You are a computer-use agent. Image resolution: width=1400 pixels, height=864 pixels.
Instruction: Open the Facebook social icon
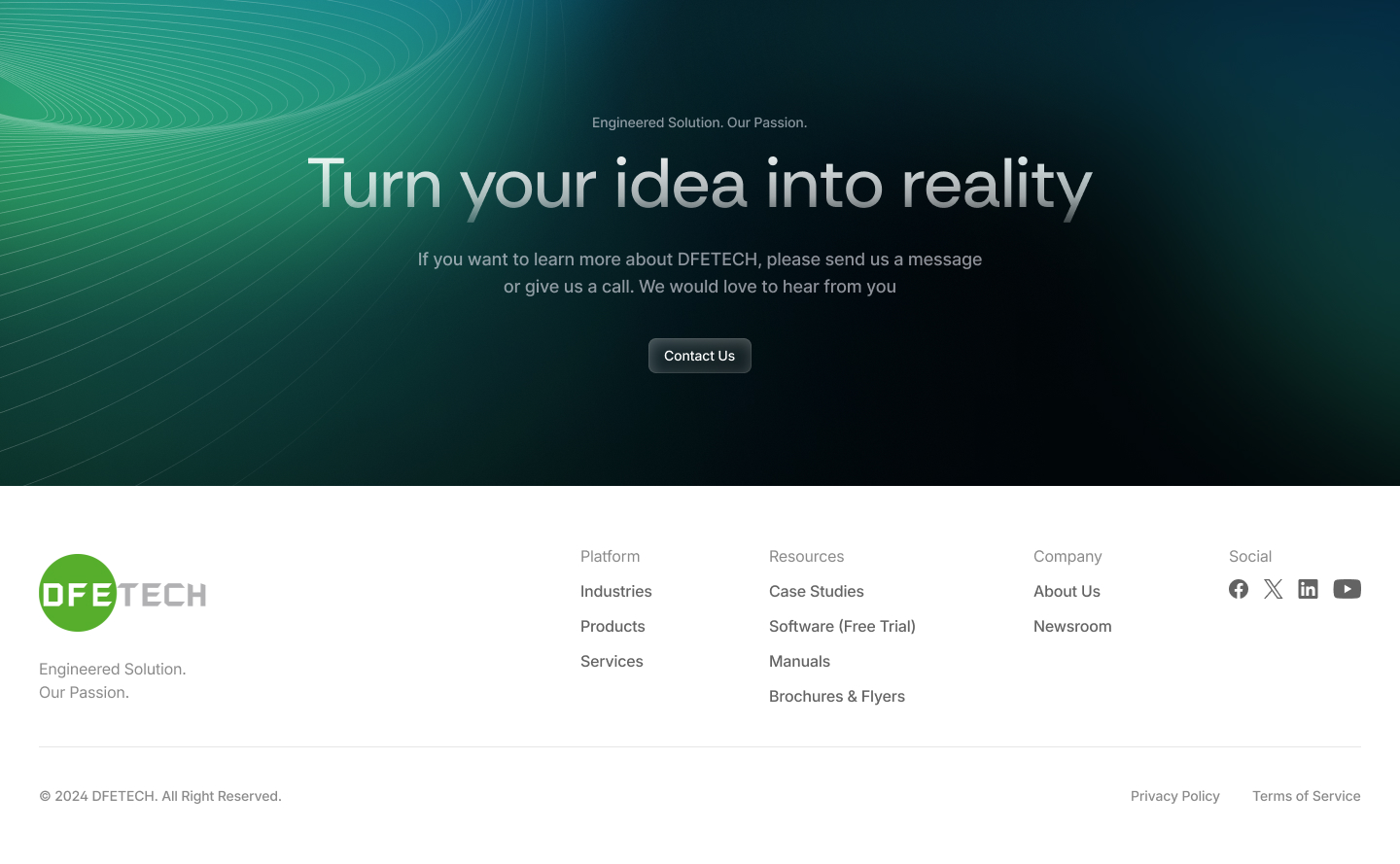(1239, 589)
